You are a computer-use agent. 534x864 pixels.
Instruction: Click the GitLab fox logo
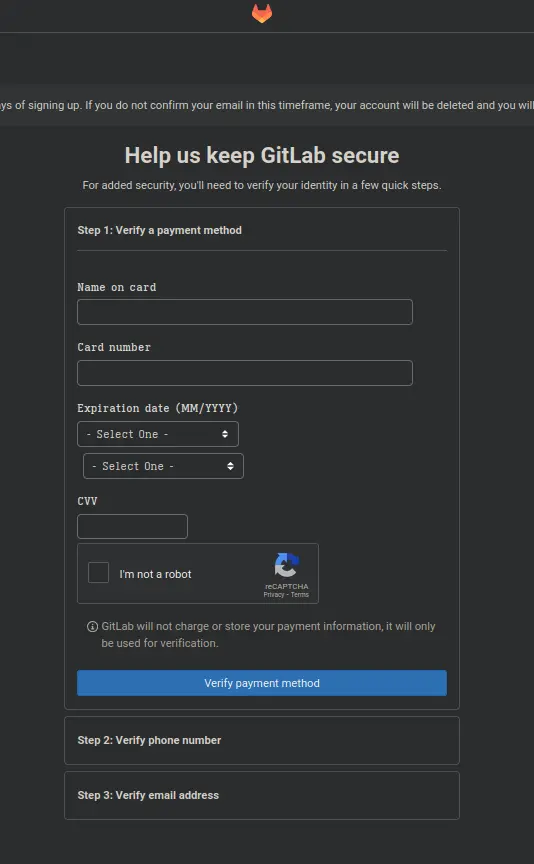(262, 13)
